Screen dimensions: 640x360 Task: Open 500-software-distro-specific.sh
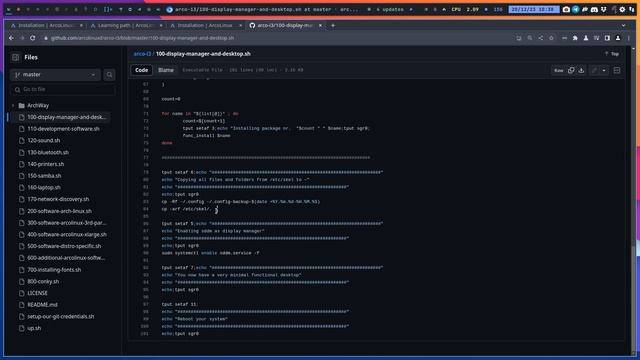[x=64, y=246]
